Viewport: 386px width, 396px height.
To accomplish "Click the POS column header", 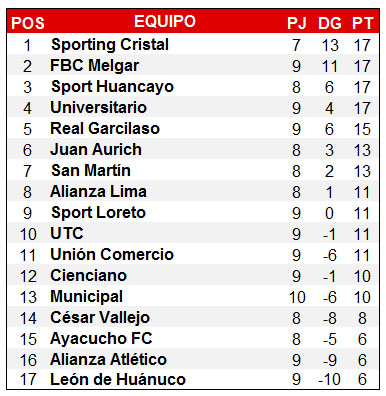I will tap(28, 23).
